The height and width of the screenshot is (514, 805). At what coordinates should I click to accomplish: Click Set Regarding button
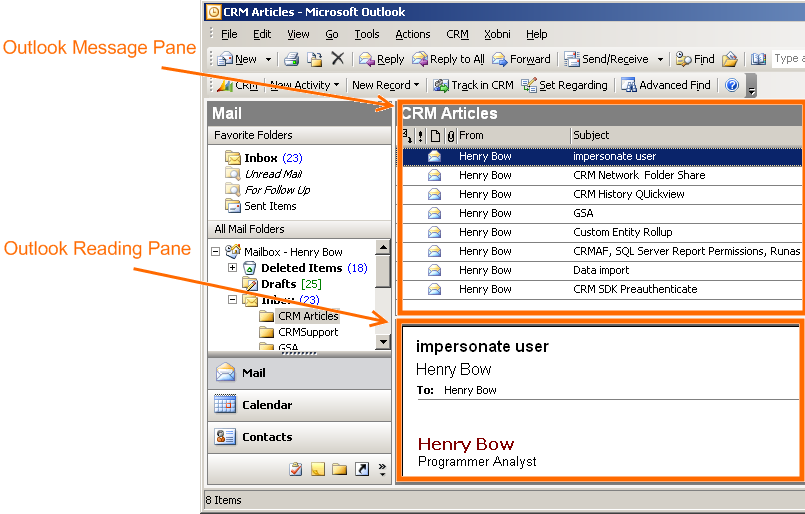tap(564, 85)
